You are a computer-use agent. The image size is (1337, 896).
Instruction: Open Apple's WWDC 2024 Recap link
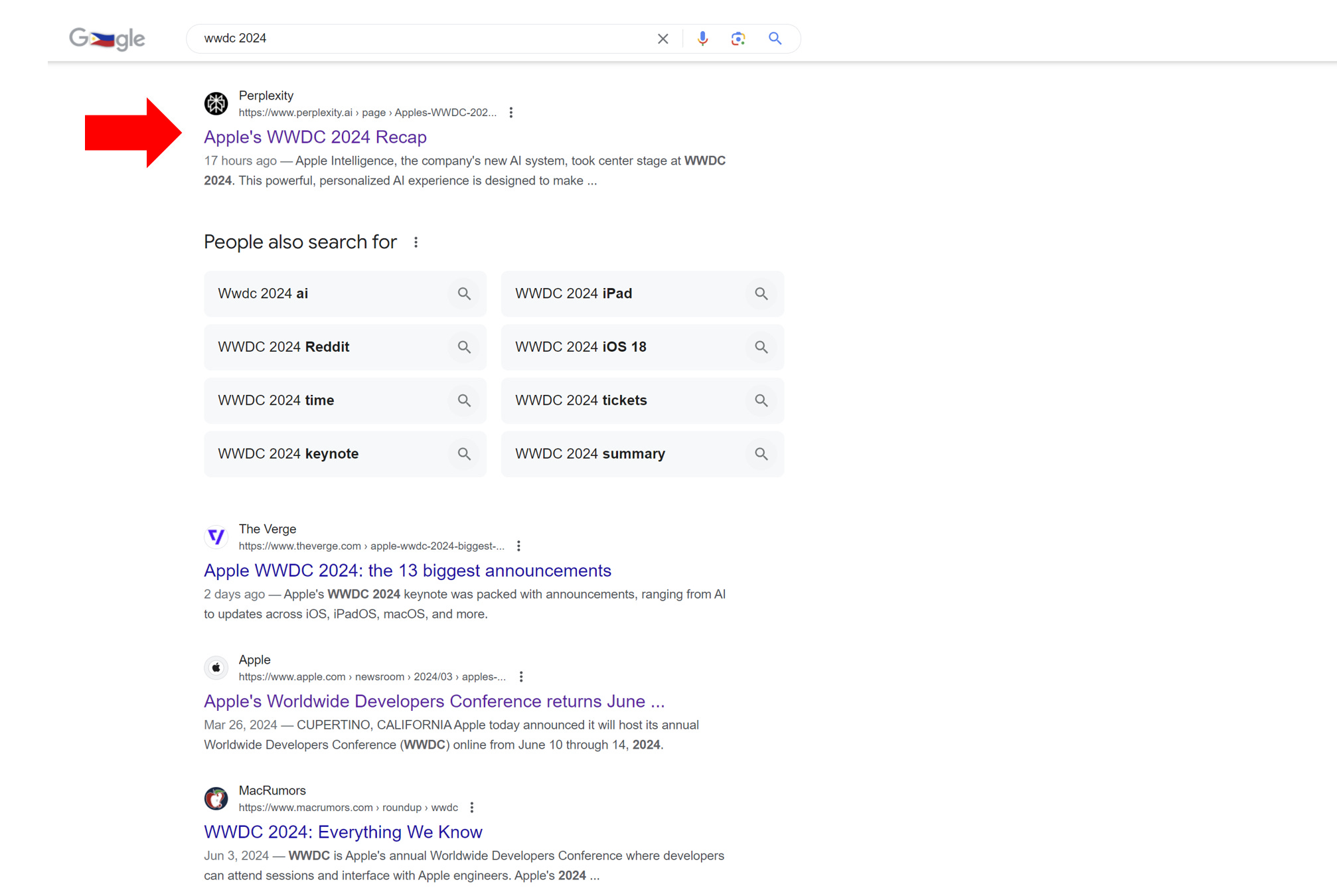[315, 137]
